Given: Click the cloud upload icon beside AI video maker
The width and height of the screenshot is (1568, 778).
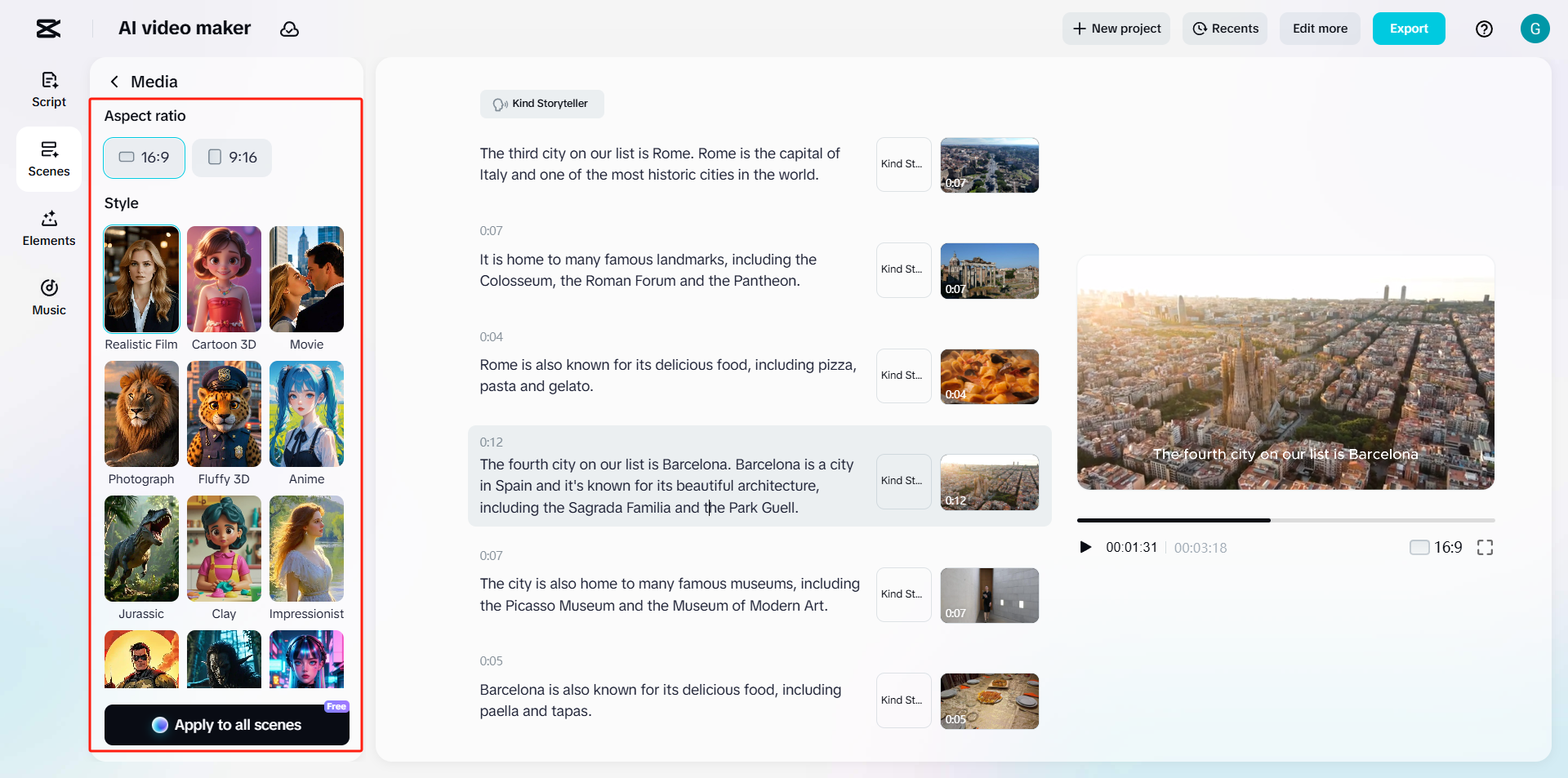Looking at the screenshot, I should point(290,29).
